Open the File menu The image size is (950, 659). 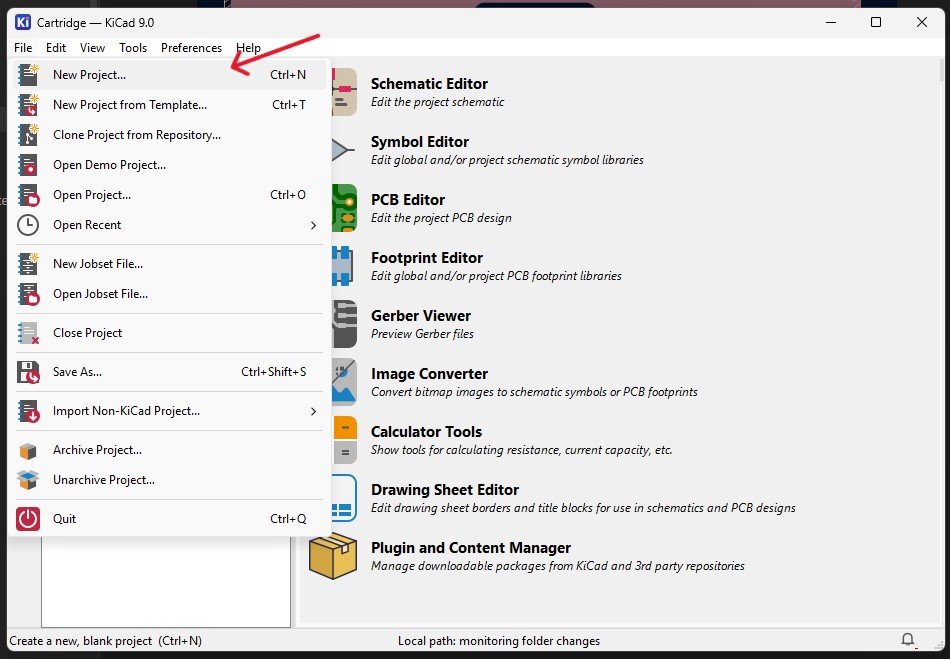point(23,48)
